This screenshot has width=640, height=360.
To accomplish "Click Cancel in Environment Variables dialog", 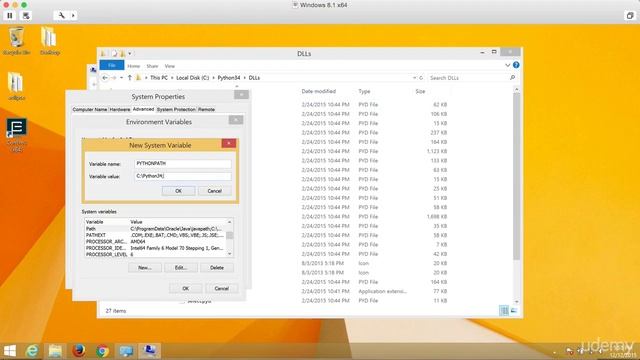I will 222,288.
